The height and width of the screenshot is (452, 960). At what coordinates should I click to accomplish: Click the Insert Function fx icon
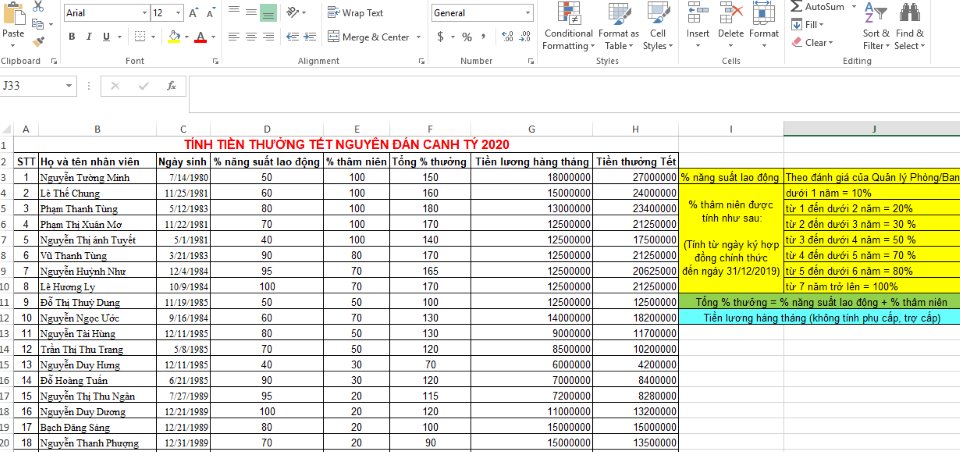pos(172,86)
